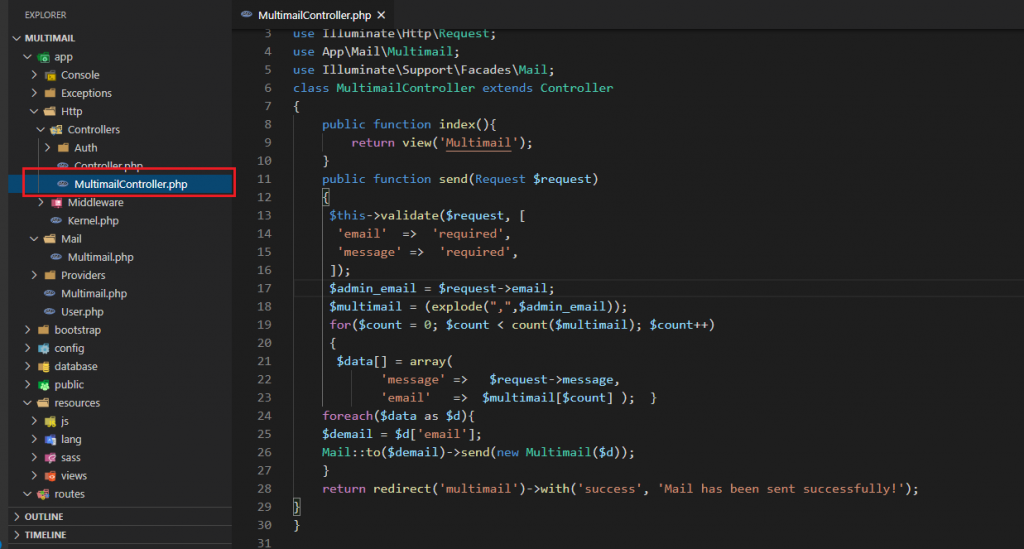Image resolution: width=1024 pixels, height=549 pixels.
Task: Click the PHP icon beside Kernel.php
Action: (57, 221)
